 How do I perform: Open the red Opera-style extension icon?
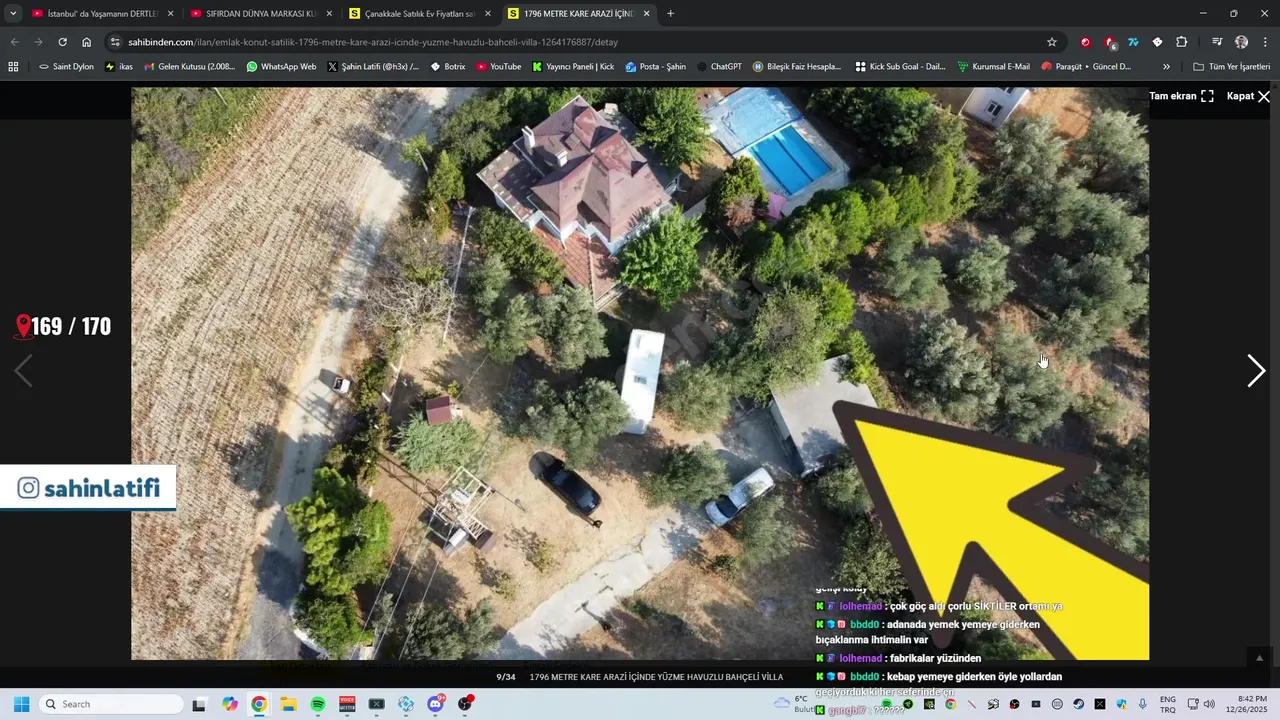click(x=1085, y=42)
